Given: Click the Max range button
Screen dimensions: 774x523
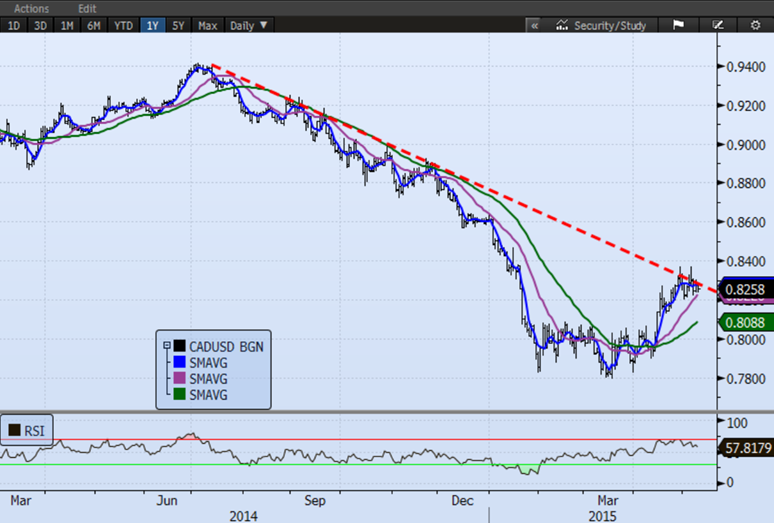Looking at the screenshot, I should (x=208, y=25).
